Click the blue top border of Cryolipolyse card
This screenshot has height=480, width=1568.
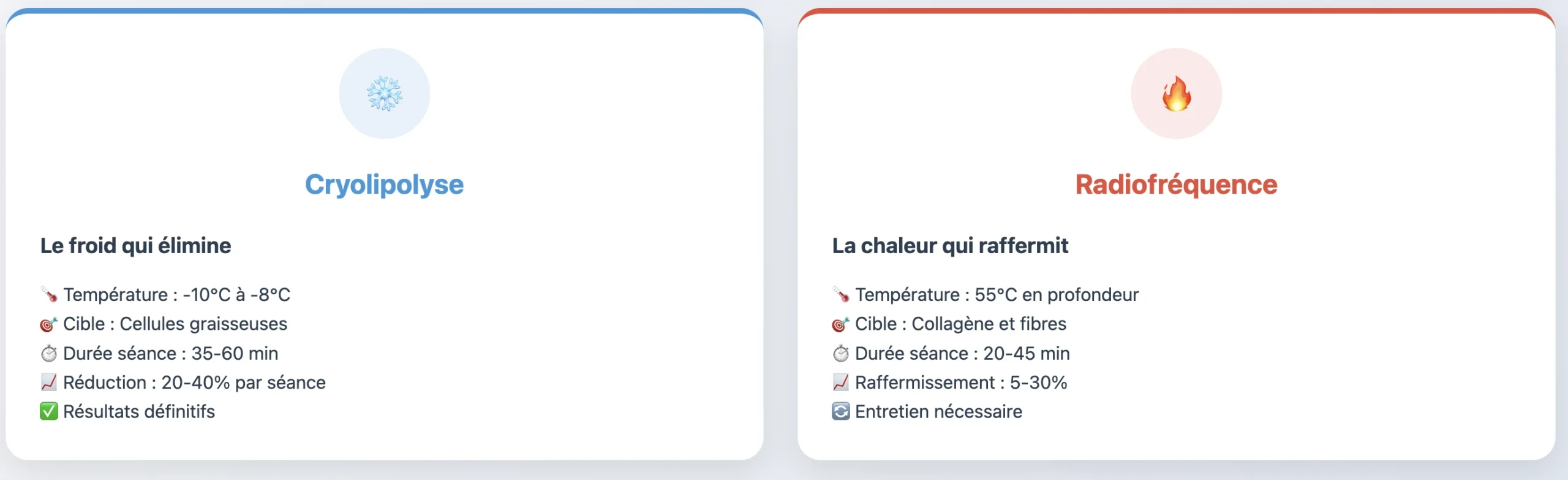384,10
